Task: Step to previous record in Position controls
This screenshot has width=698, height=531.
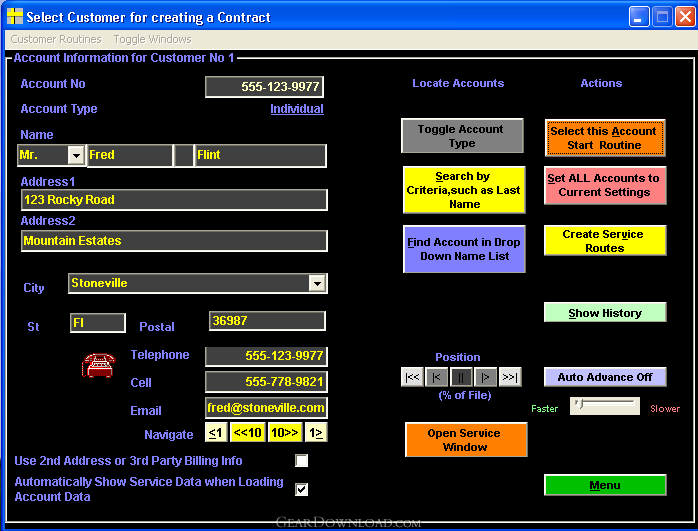Action: click(436, 377)
